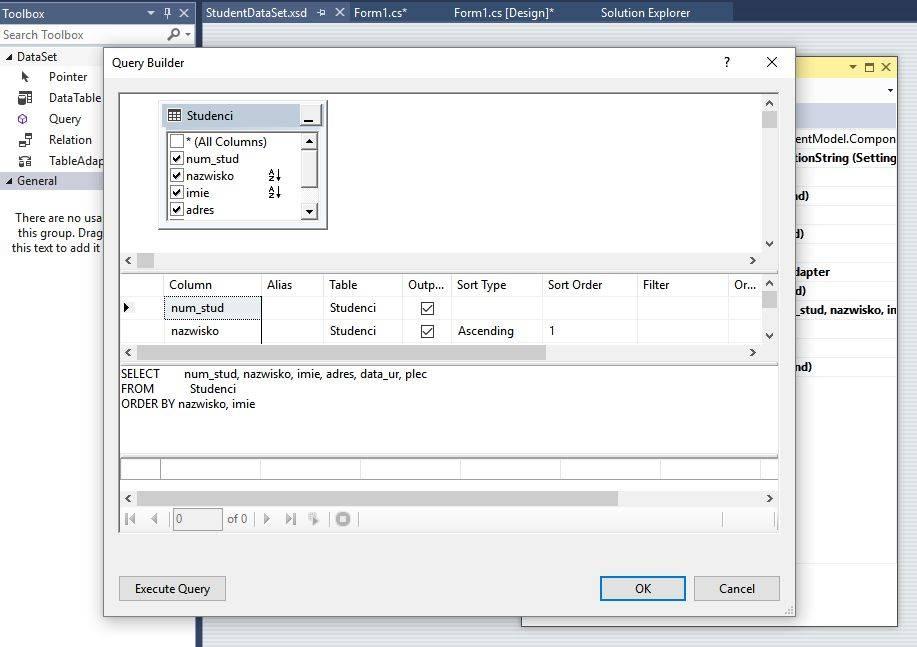Collapse the DataSet toolbox group

pyautogui.click(x=9, y=57)
